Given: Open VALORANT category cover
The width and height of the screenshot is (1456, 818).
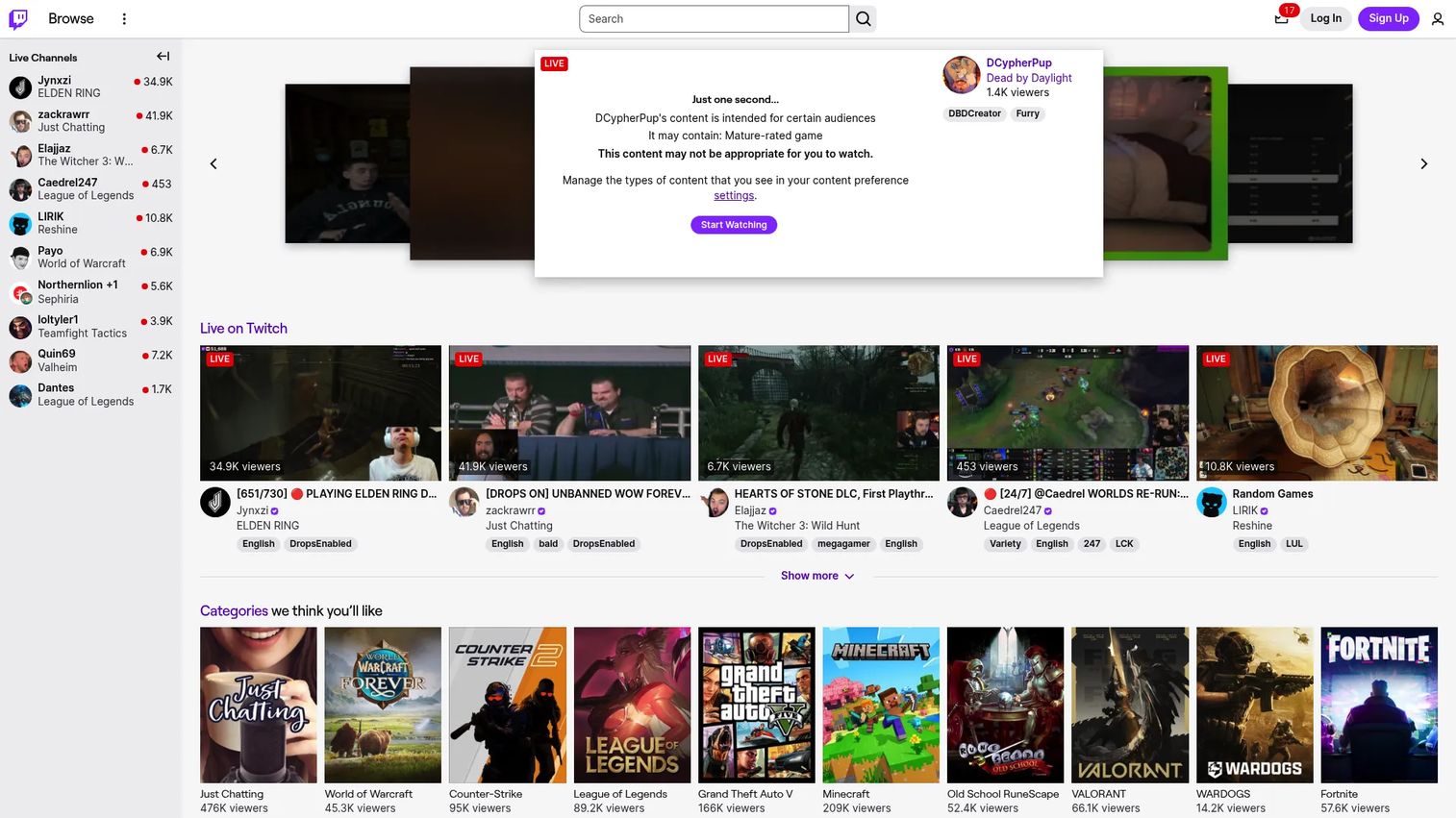Looking at the screenshot, I should 1130,706.
